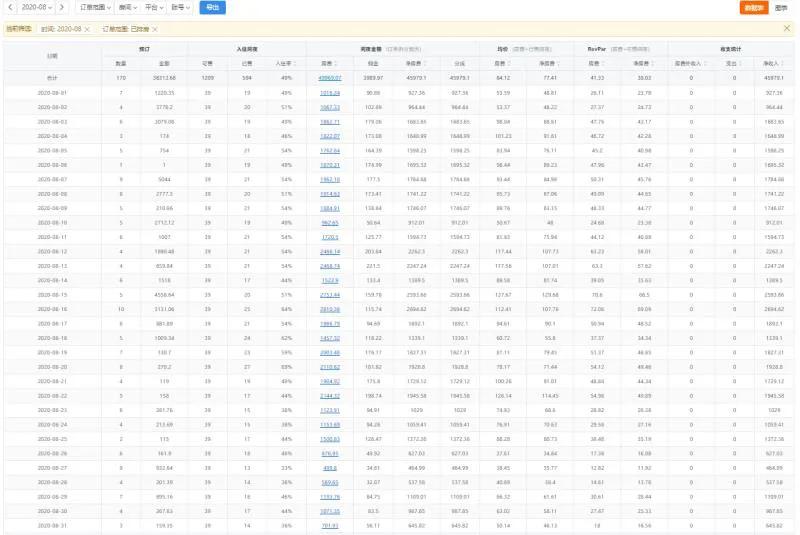Select the 2020-08-07 date cell
800x535 pixels.
click(x=52, y=180)
